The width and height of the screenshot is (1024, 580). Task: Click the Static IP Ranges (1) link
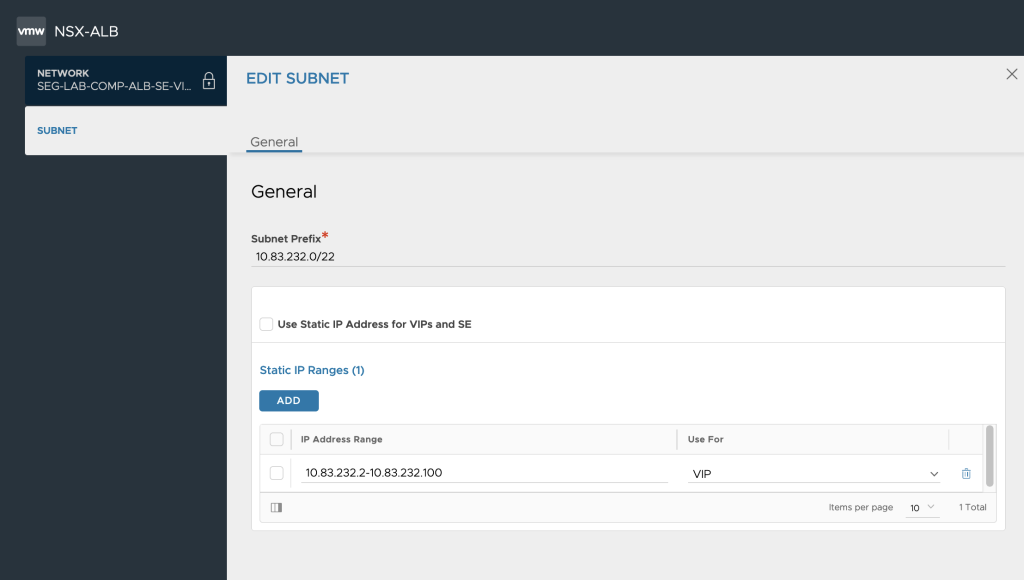312,370
